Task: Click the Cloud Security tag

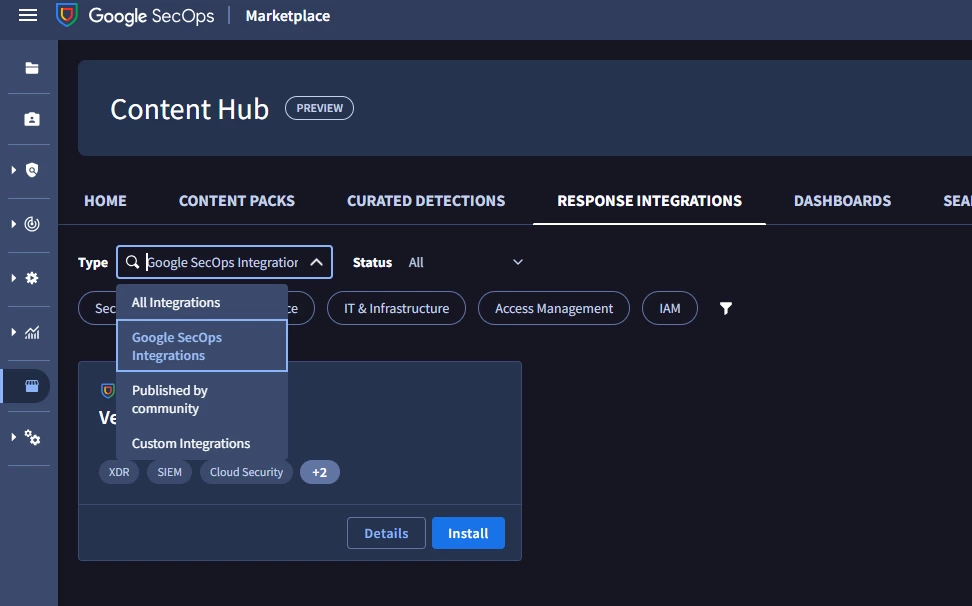Action: (x=246, y=472)
